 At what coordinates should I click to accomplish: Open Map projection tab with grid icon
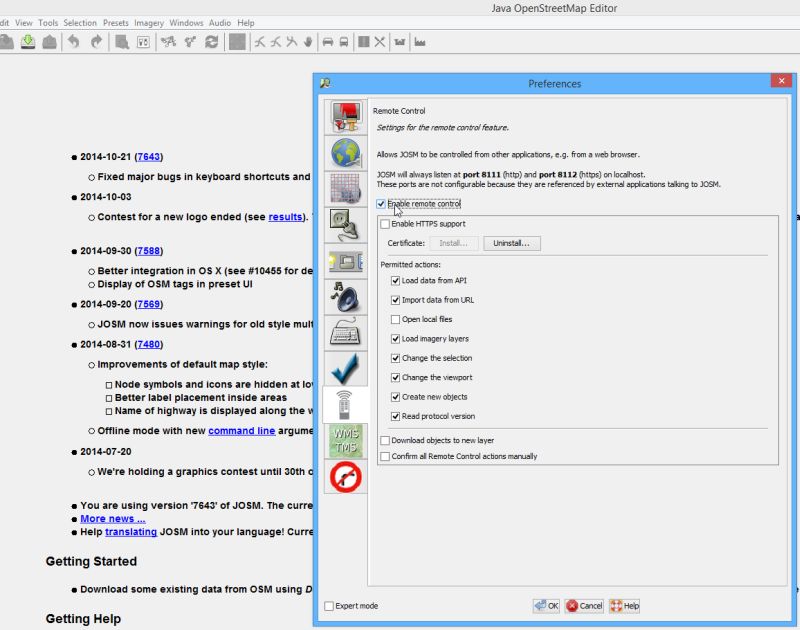tap(345, 189)
